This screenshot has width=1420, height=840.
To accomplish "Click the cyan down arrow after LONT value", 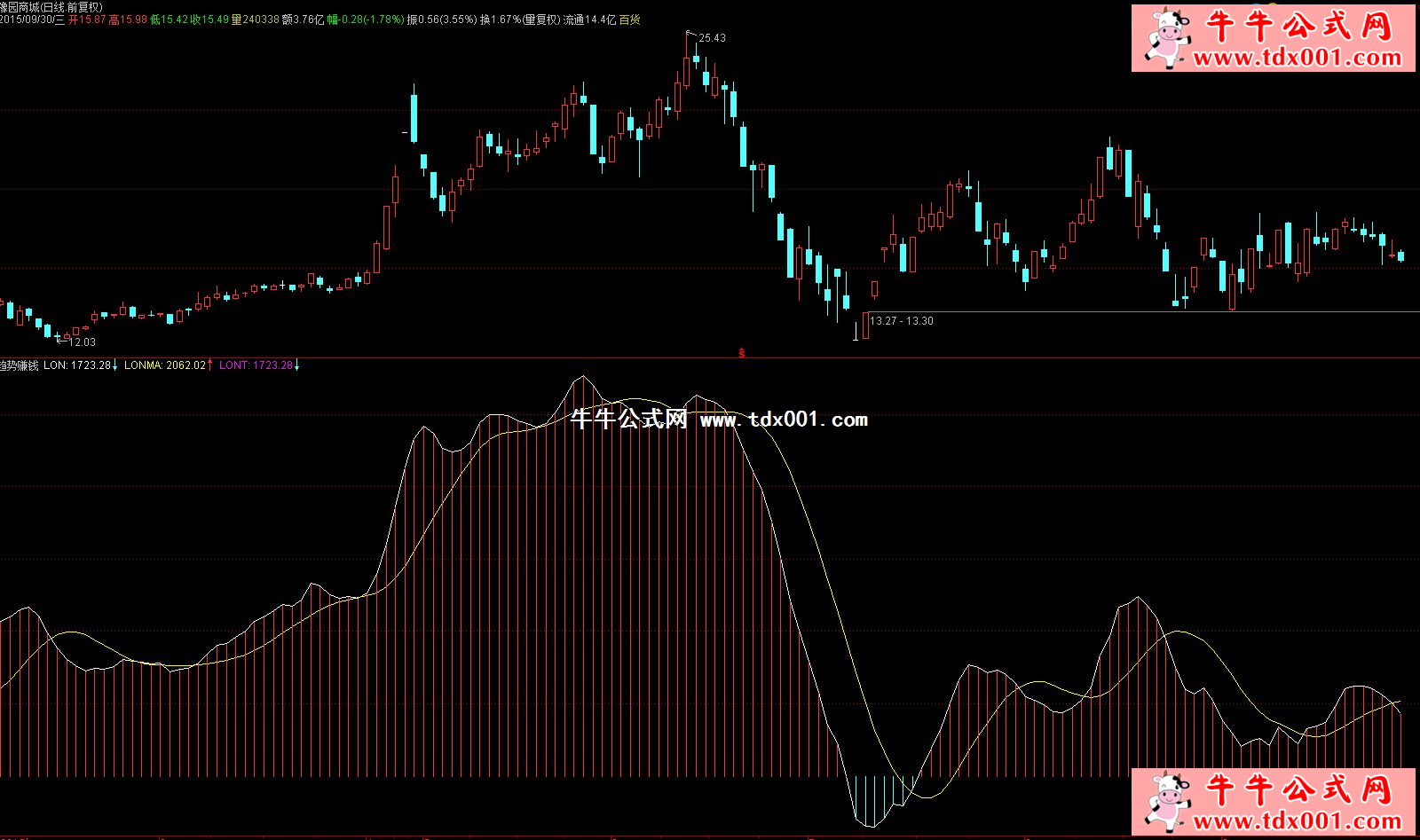I will [296, 365].
